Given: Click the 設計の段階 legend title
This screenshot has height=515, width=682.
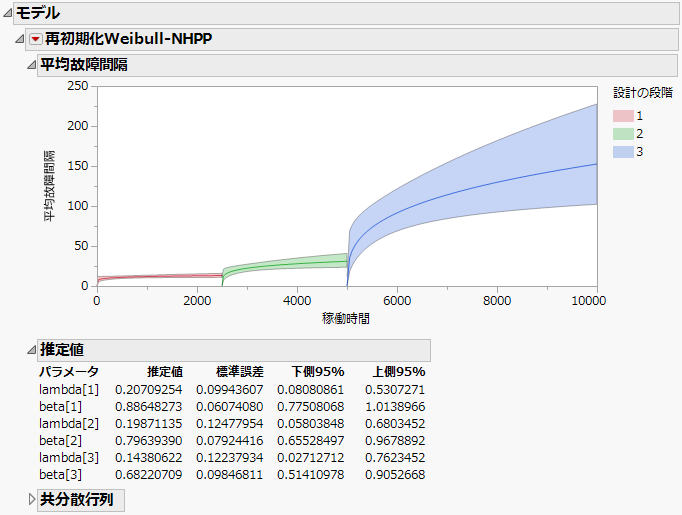Looking at the screenshot, I should pyautogui.click(x=642, y=94).
